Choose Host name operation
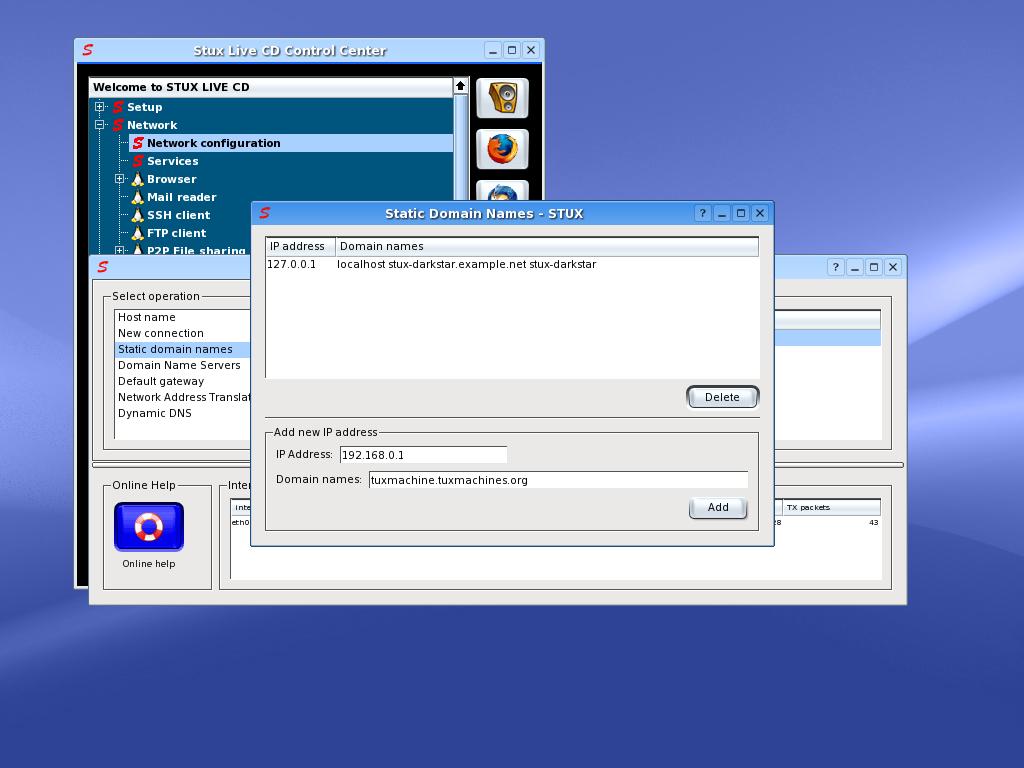Viewport: 1024px width, 768px height. coord(182,317)
